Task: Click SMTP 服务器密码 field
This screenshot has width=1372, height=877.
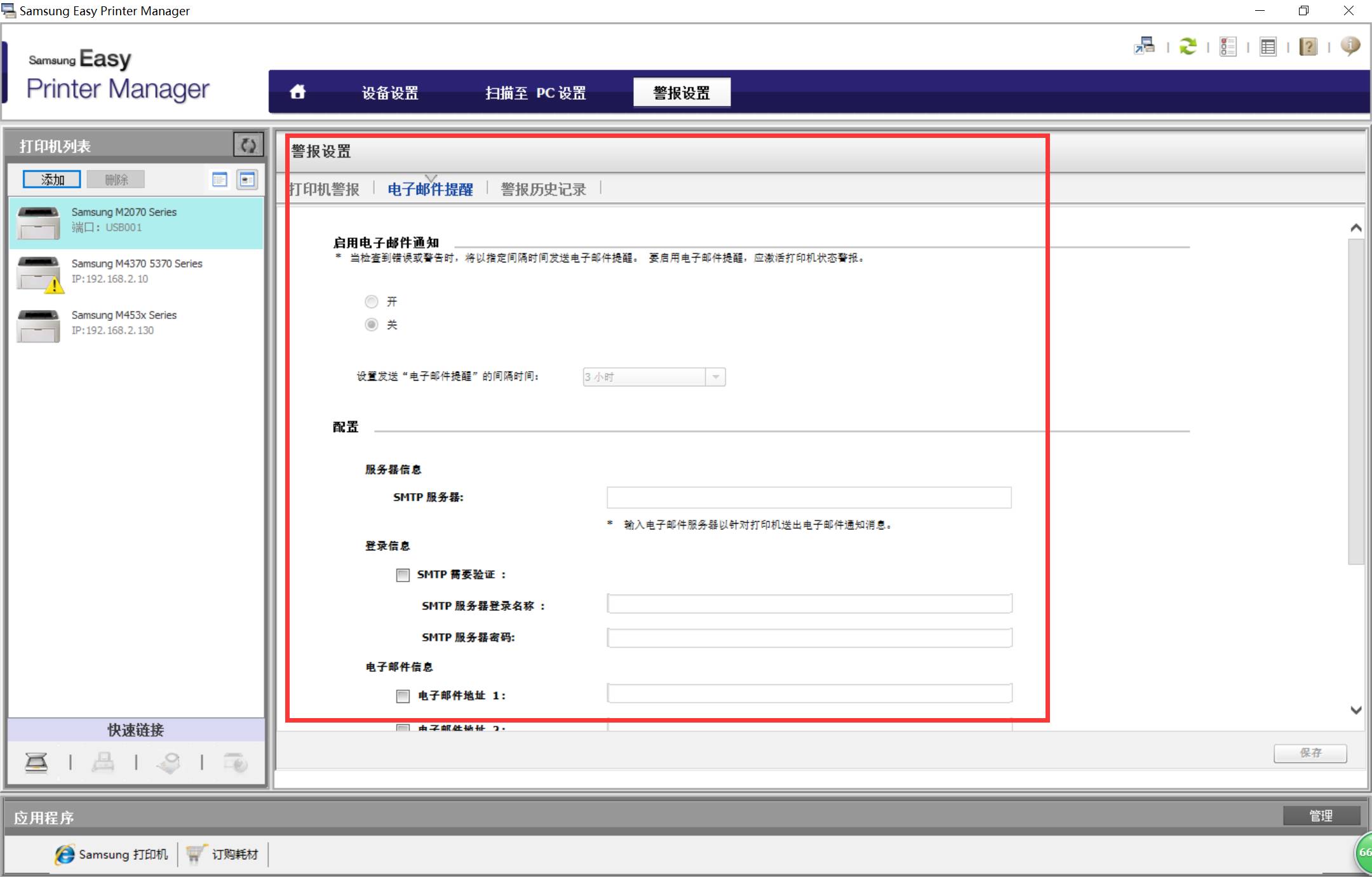Action: point(809,637)
